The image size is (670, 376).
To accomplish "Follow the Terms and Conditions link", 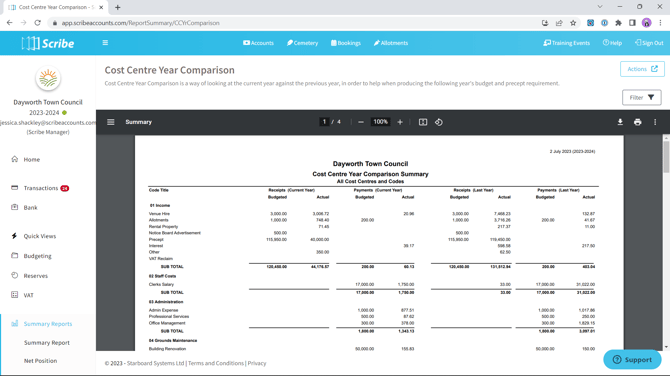I will pos(216,363).
